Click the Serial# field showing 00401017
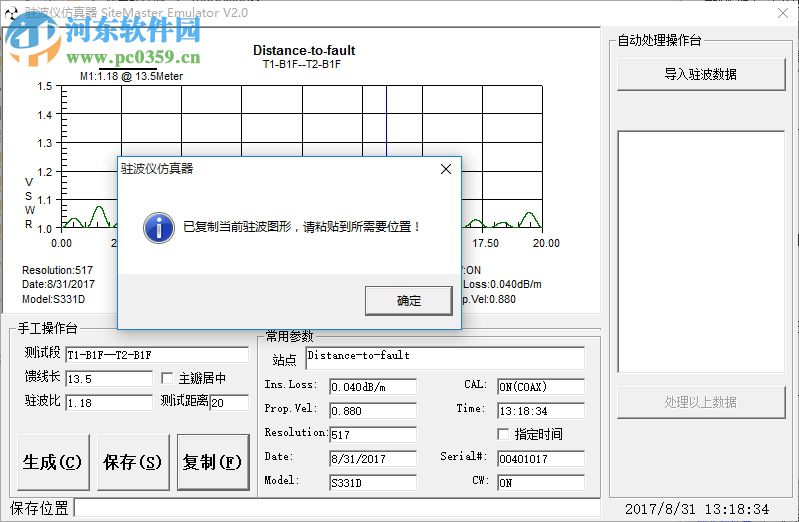This screenshot has height=522, width=799. [x=541, y=459]
